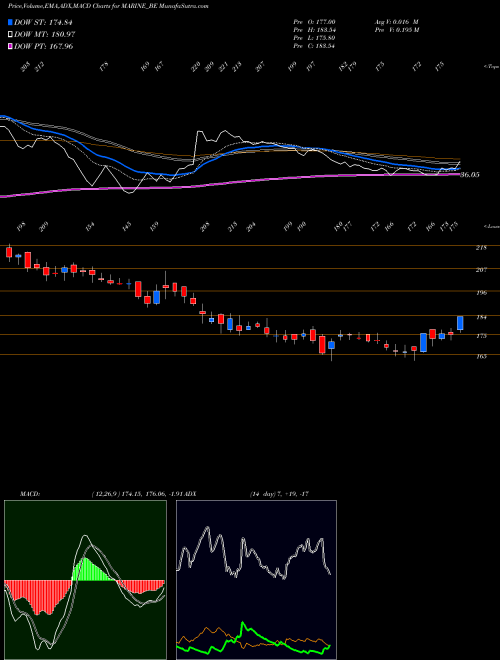Click the 165 price axis label
Image resolution: width=500 pixels, height=660 pixels.
click(481, 356)
